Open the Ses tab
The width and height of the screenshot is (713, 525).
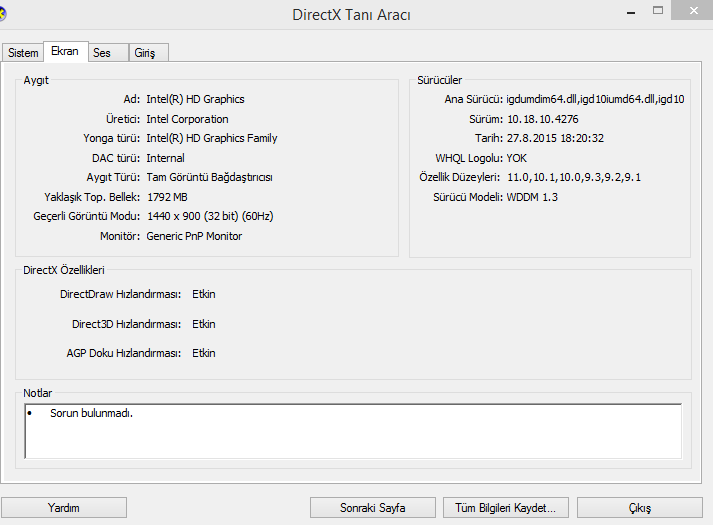tap(108, 53)
